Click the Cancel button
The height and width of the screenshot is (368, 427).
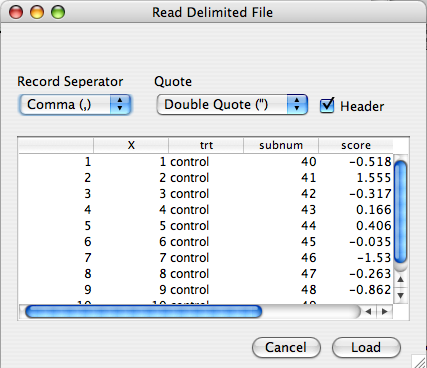tap(286, 348)
